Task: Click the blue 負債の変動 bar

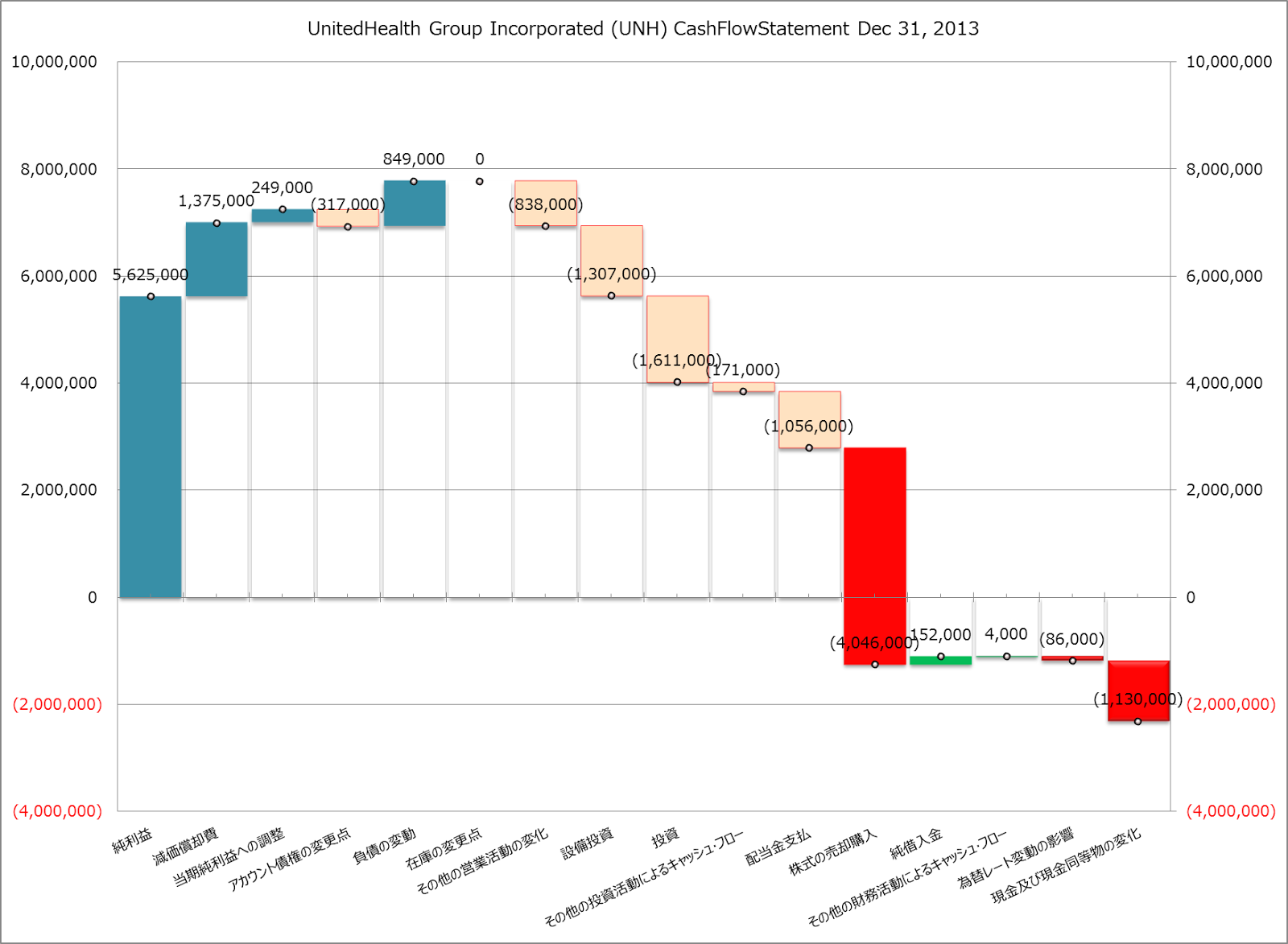Action: click(414, 204)
